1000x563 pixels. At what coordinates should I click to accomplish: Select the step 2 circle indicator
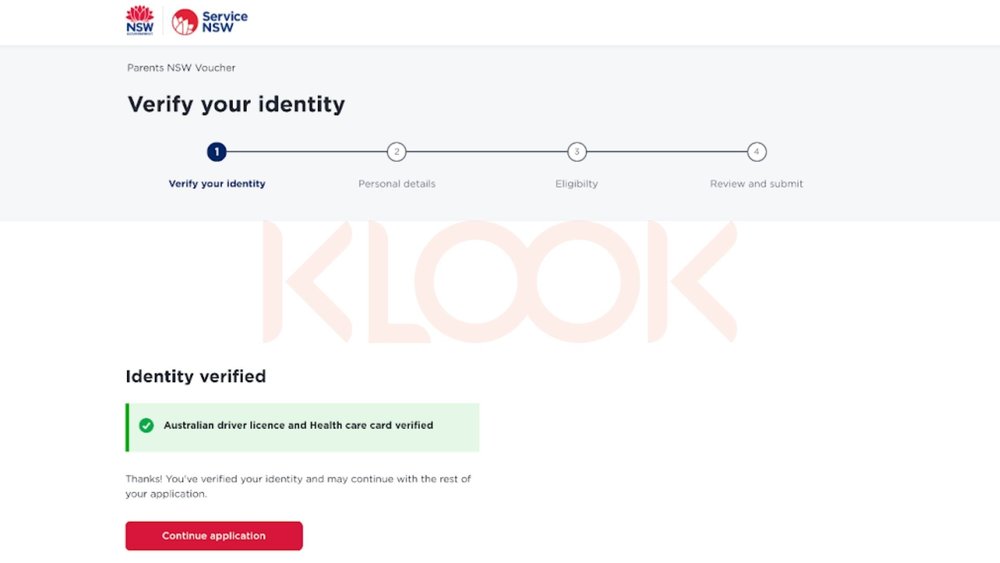coord(397,152)
